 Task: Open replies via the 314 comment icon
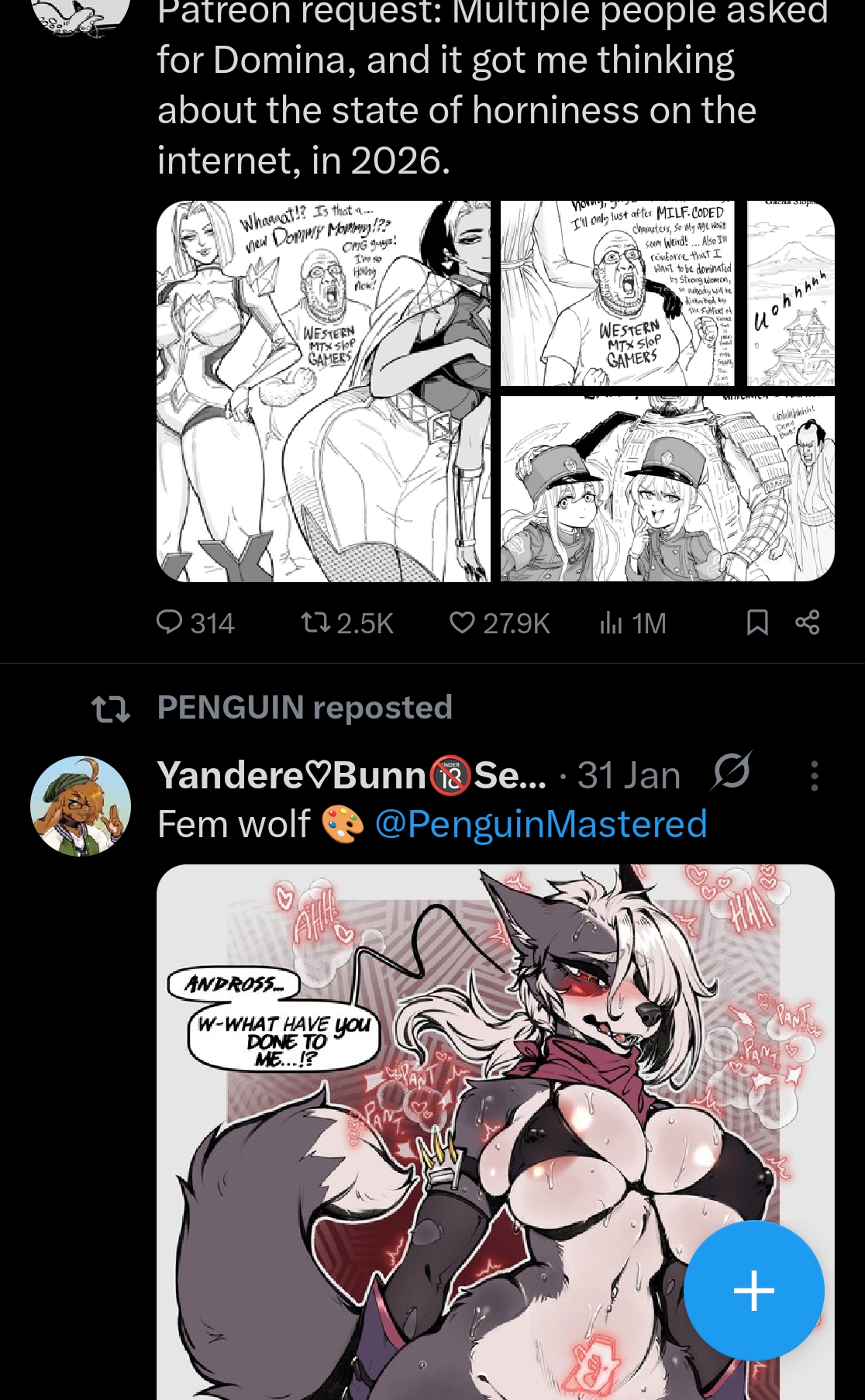pos(169,622)
